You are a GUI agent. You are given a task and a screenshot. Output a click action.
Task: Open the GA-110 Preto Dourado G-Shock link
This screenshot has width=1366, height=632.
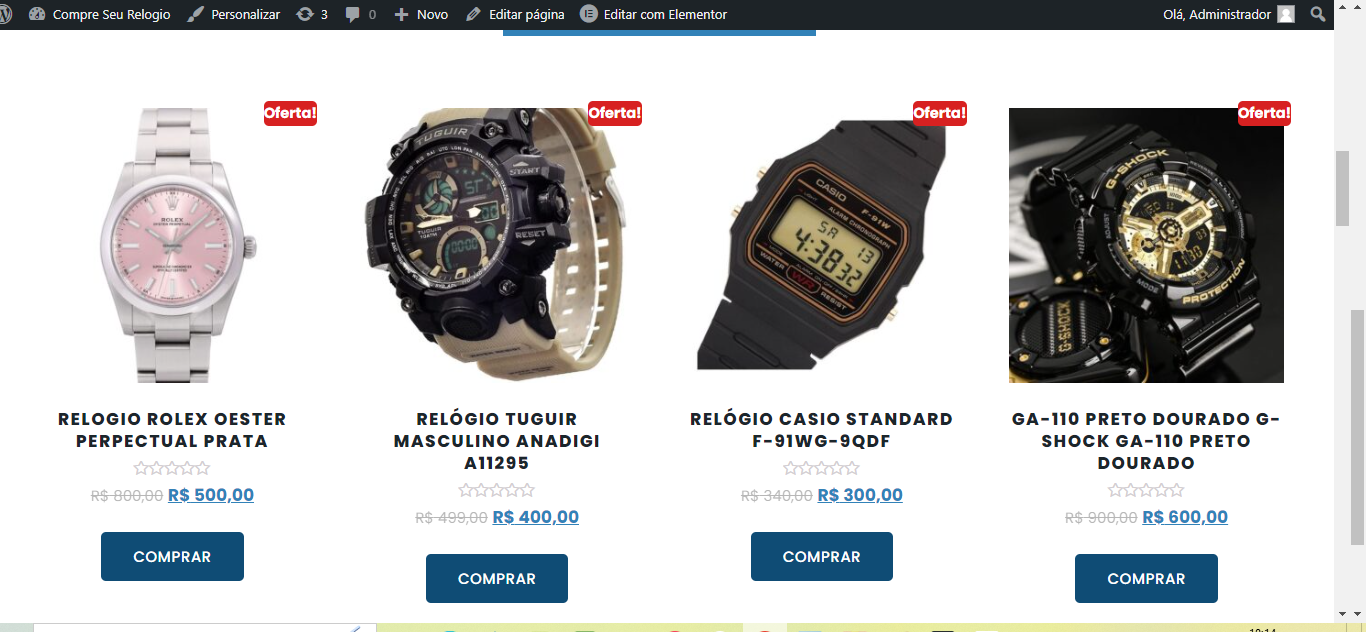tap(1146, 441)
